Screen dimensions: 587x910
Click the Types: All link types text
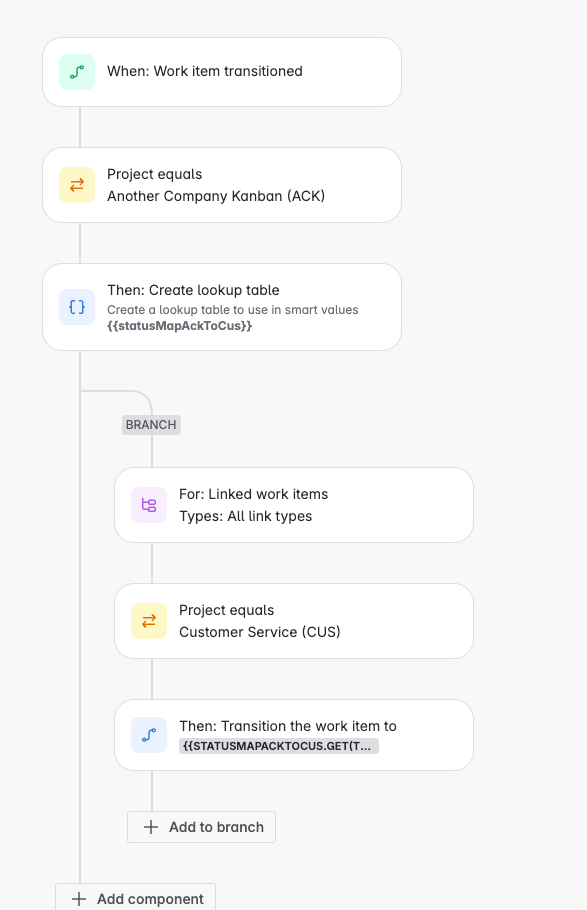(x=246, y=516)
